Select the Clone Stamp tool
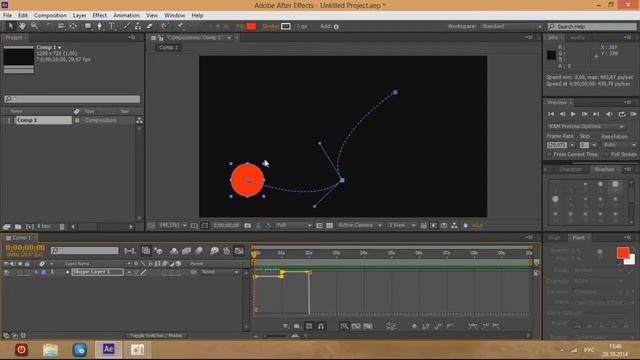 point(138,26)
